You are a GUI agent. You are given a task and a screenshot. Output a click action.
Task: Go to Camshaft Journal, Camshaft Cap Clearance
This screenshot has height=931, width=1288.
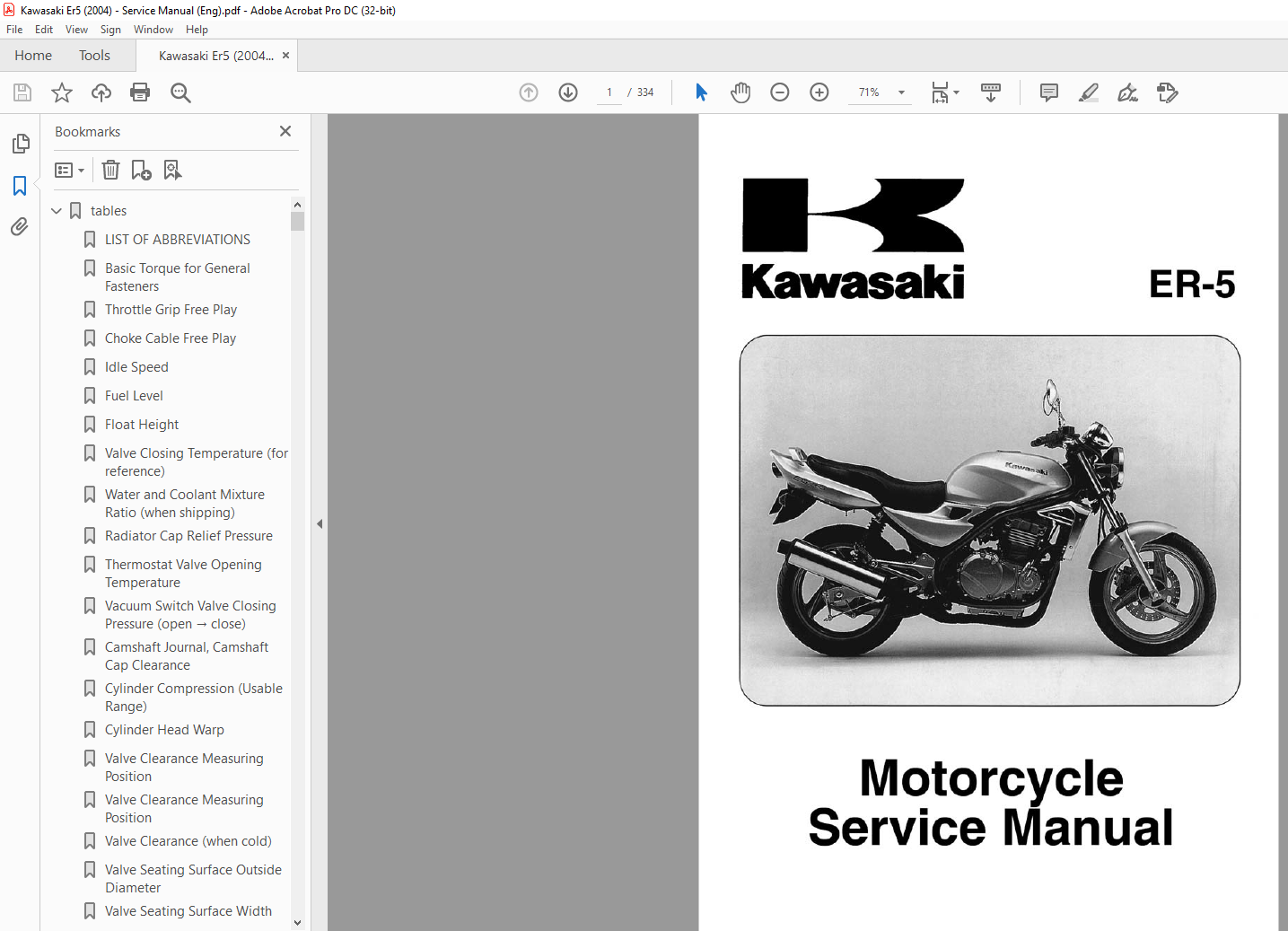pyautogui.click(x=187, y=656)
